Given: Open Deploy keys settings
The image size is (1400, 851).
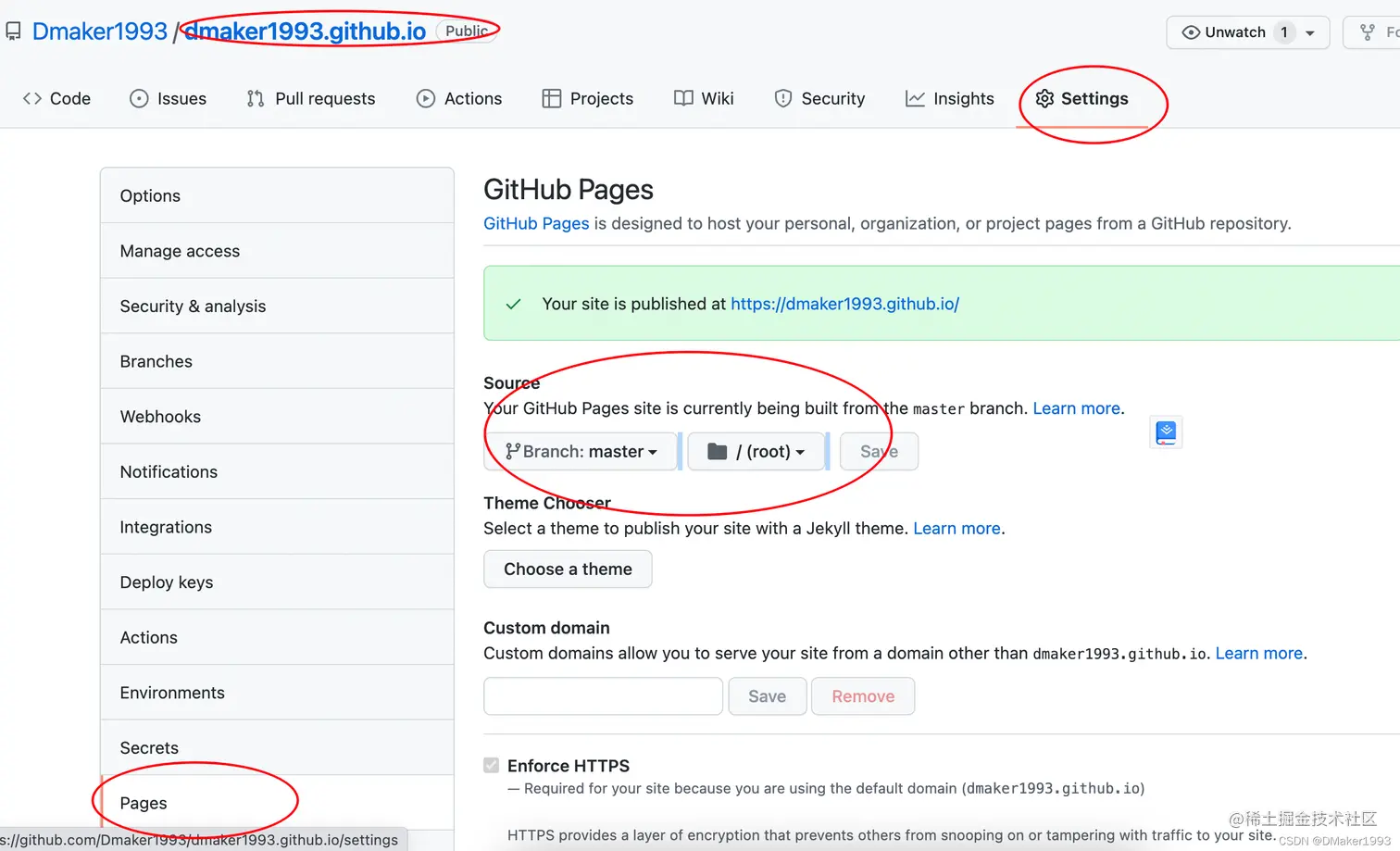Looking at the screenshot, I should tap(277, 582).
